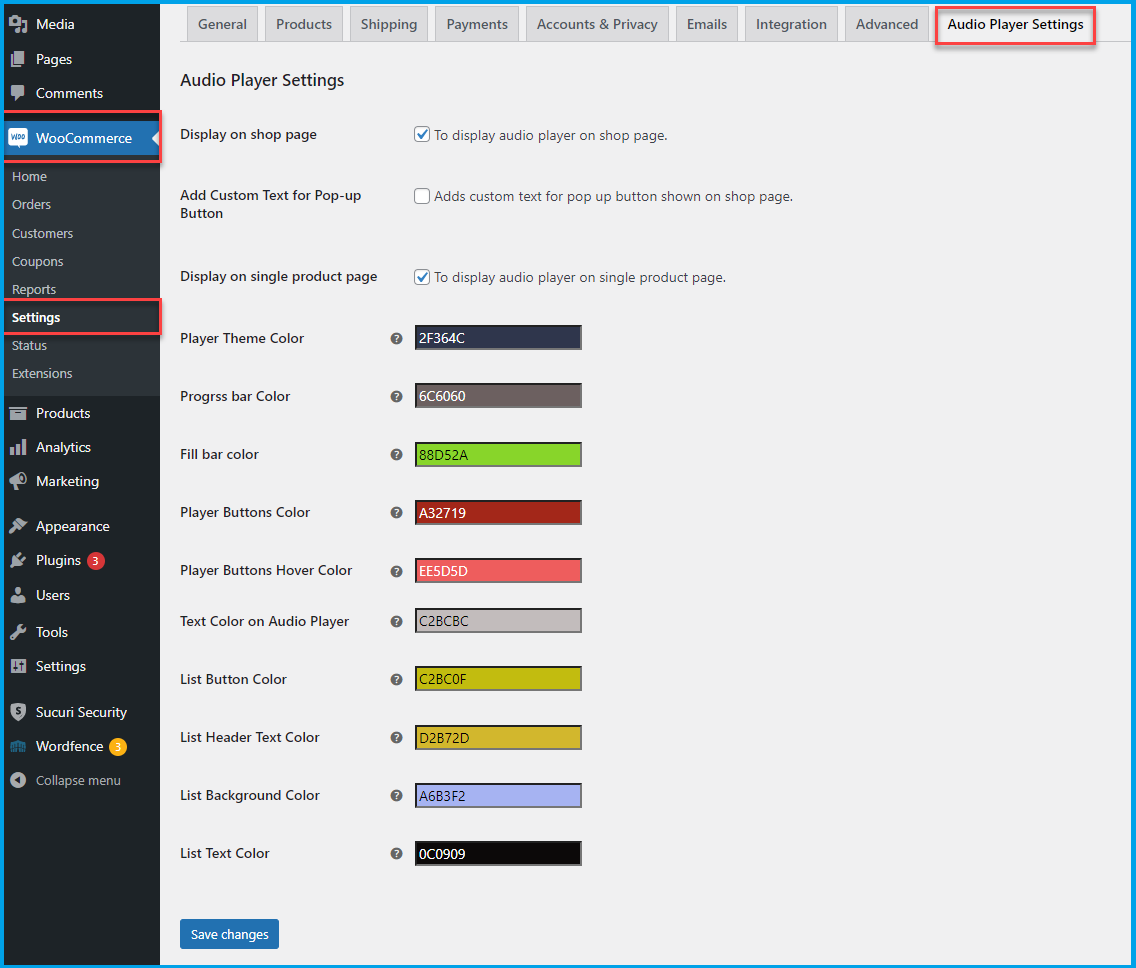Open the Coupons submenu link
This screenshot has height=968, width=1136.
38,262
